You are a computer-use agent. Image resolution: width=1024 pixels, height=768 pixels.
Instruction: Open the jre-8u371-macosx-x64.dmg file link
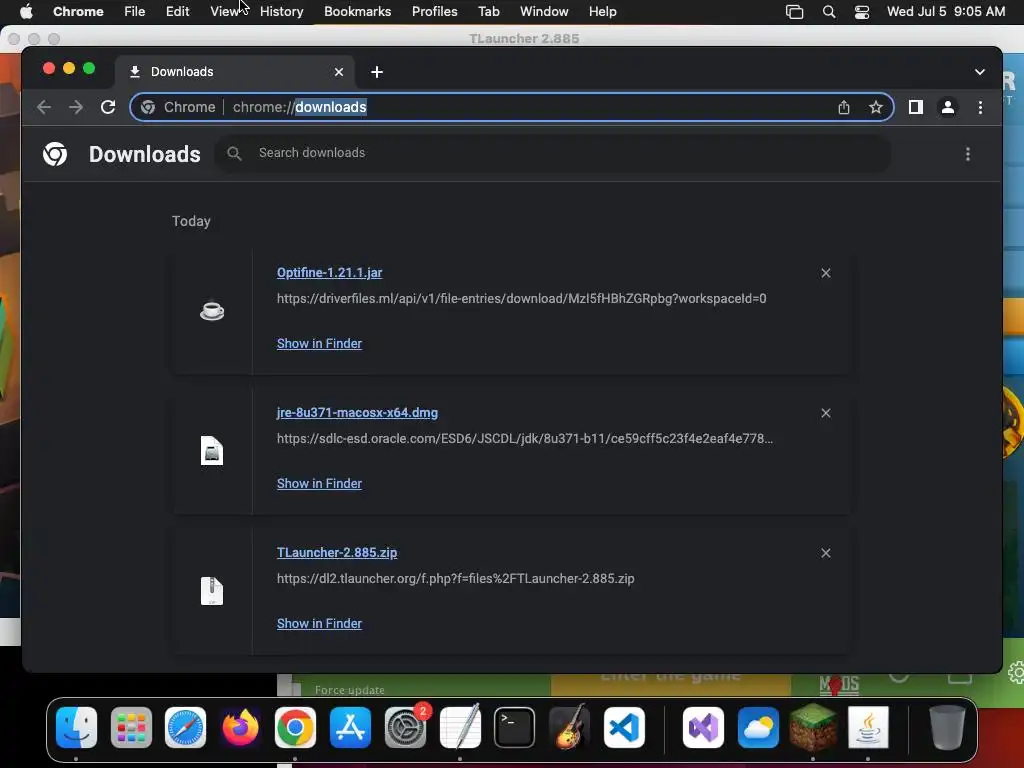357,413
